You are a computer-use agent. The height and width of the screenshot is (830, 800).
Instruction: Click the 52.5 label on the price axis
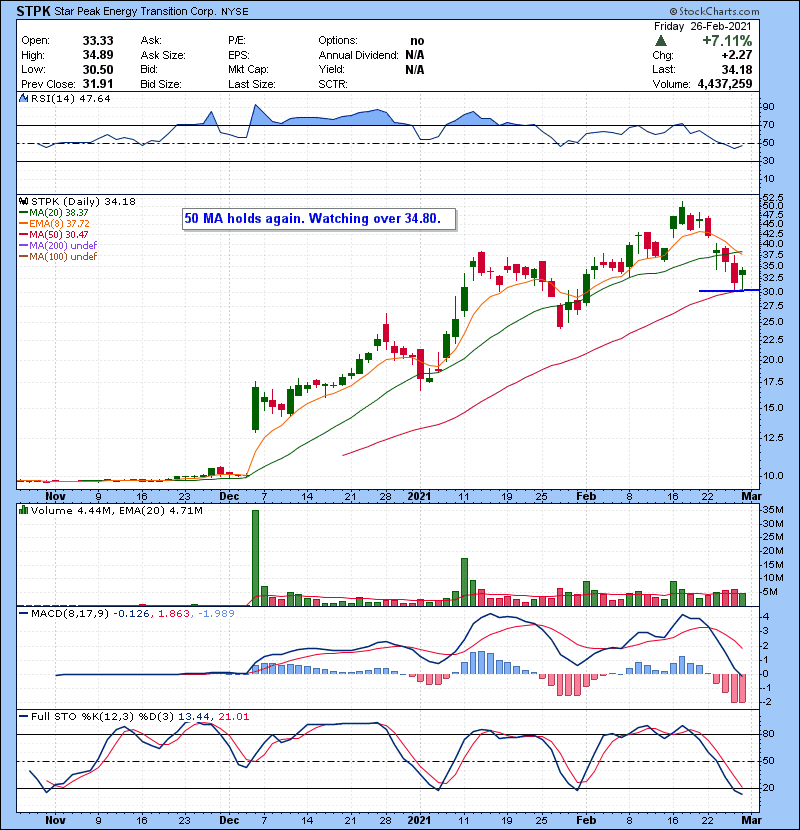(x=772, y=197)
